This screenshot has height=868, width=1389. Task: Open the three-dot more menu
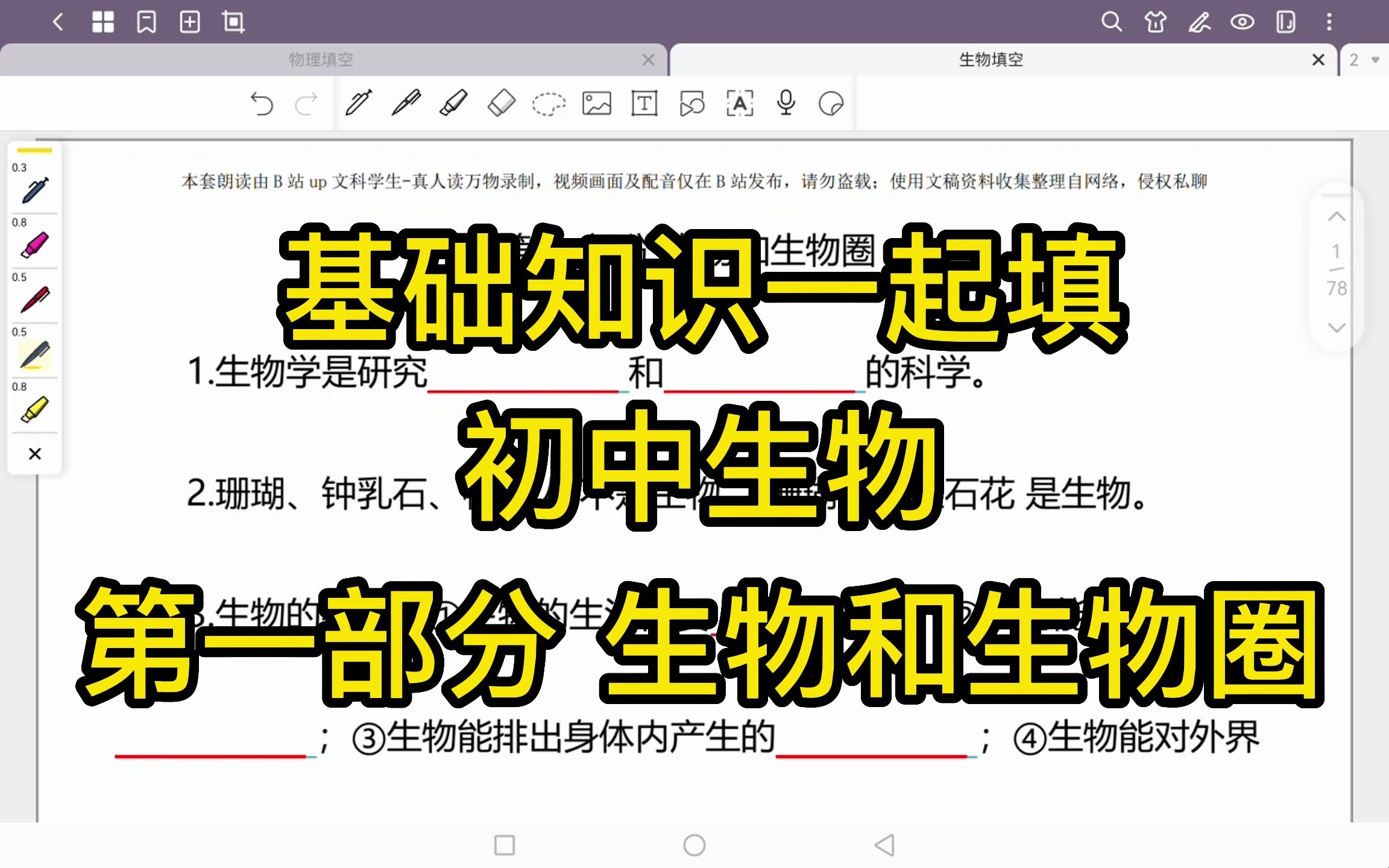1329,22
